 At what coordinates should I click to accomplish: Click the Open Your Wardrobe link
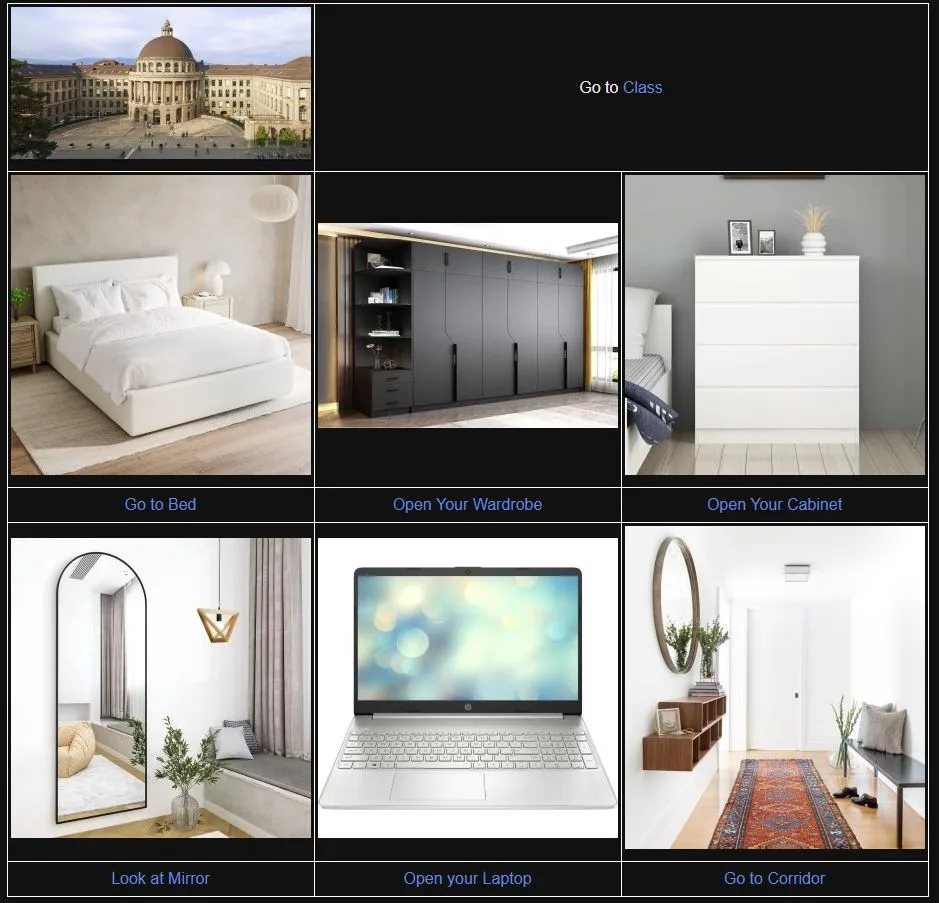[467, 504]
